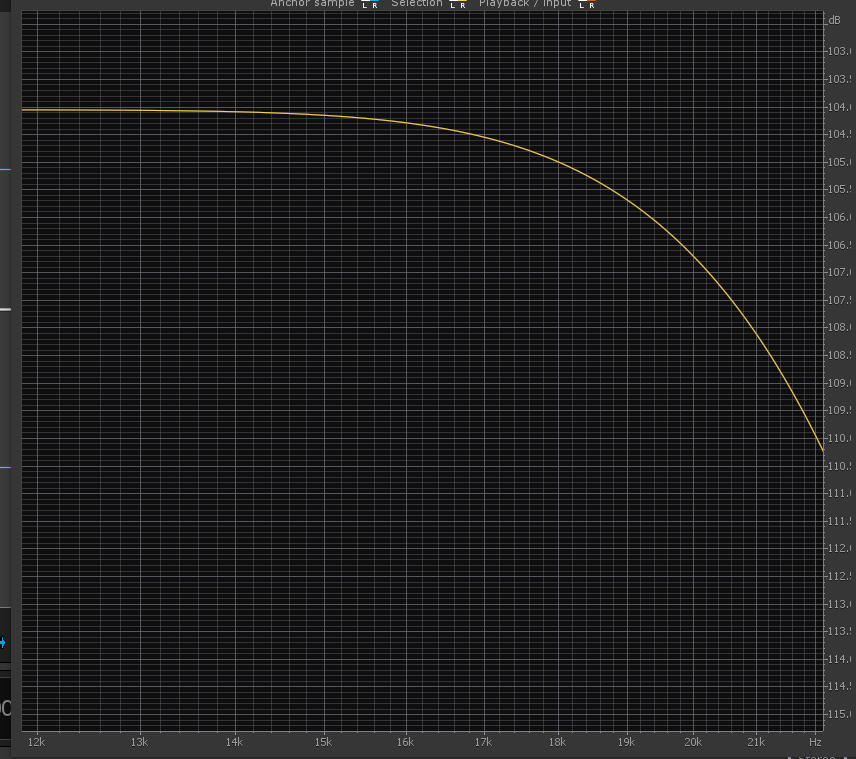Viewport: 856px width, 759px height.
Task: Toggle the Anchor sample R channel
Action: point(374,4)
